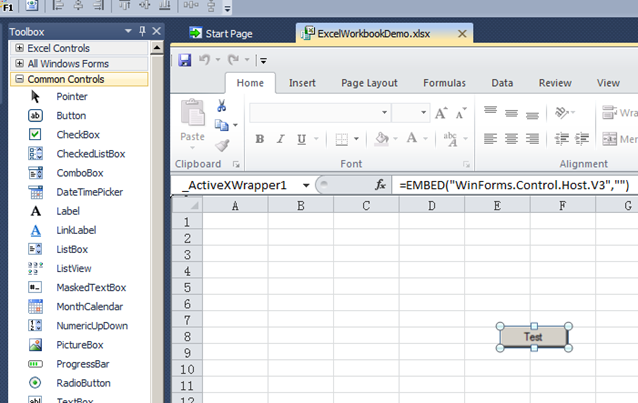Expand the Excel Controls toolbox group

(x=19, y=48)
